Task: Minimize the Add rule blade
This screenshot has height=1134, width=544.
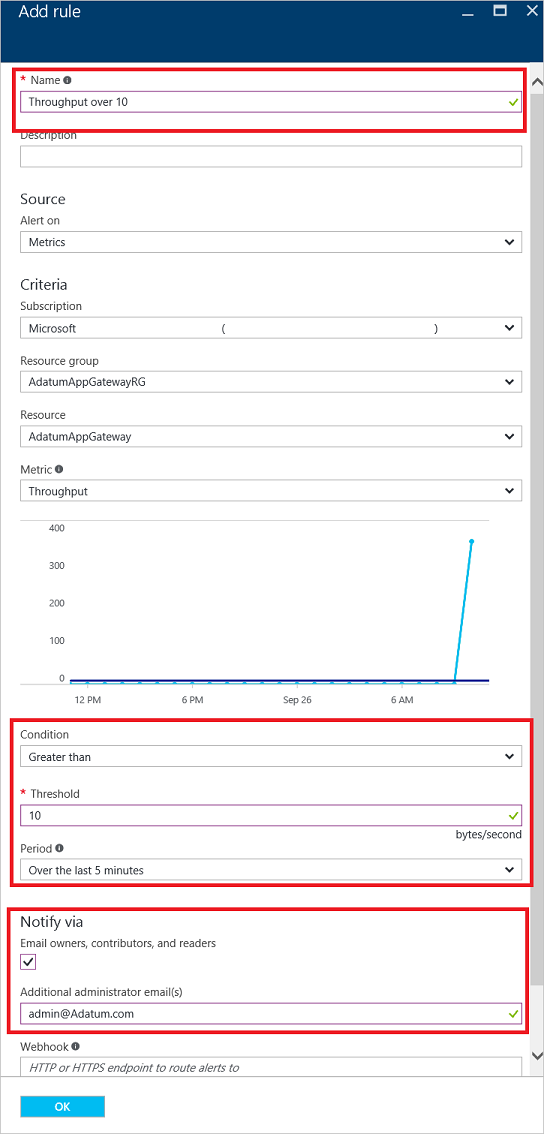Action: tap(471, 12)
